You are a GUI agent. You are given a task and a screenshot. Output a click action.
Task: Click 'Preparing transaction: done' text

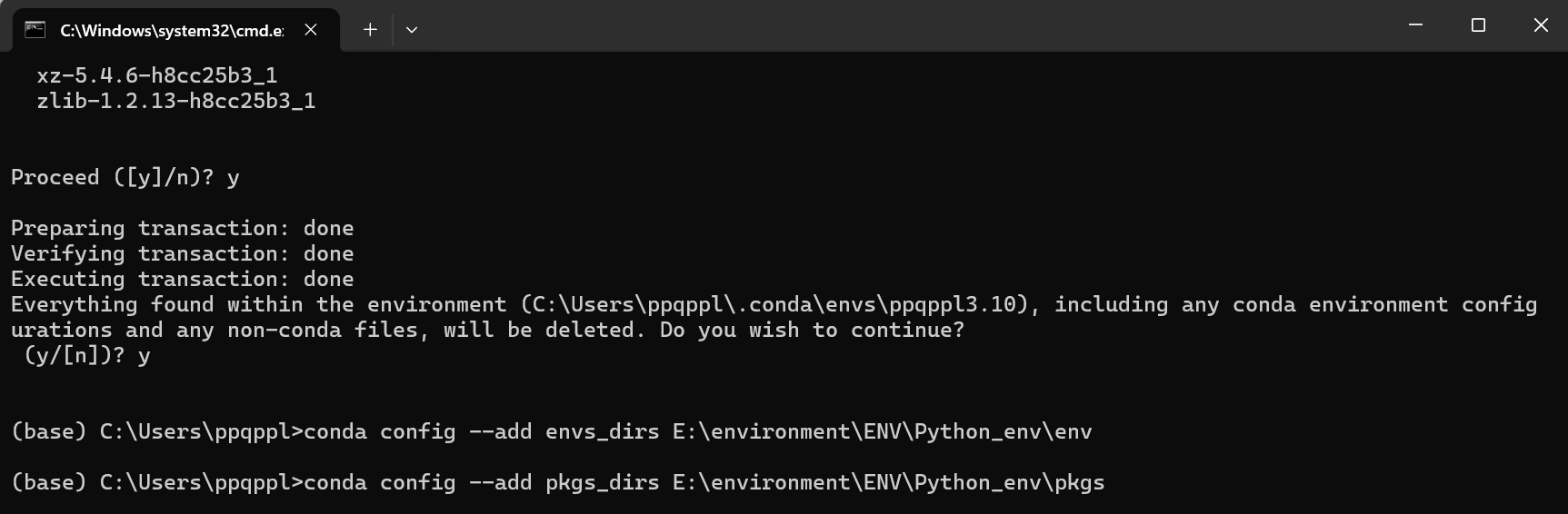[x=183, y=228]
